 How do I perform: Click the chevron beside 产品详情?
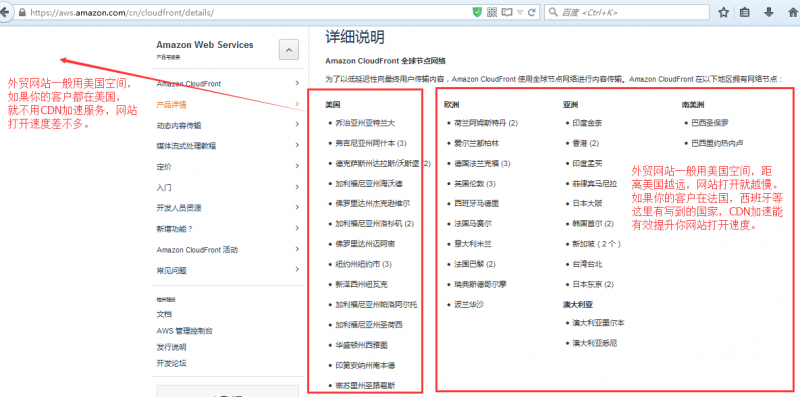click(x=297, y=104)
